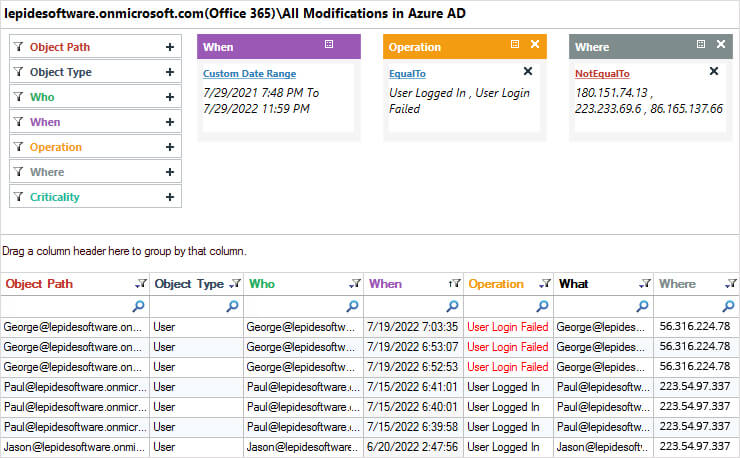Screen dimensions: 740x458
Task: Open filter dropdown on When column
Action: 454,284
